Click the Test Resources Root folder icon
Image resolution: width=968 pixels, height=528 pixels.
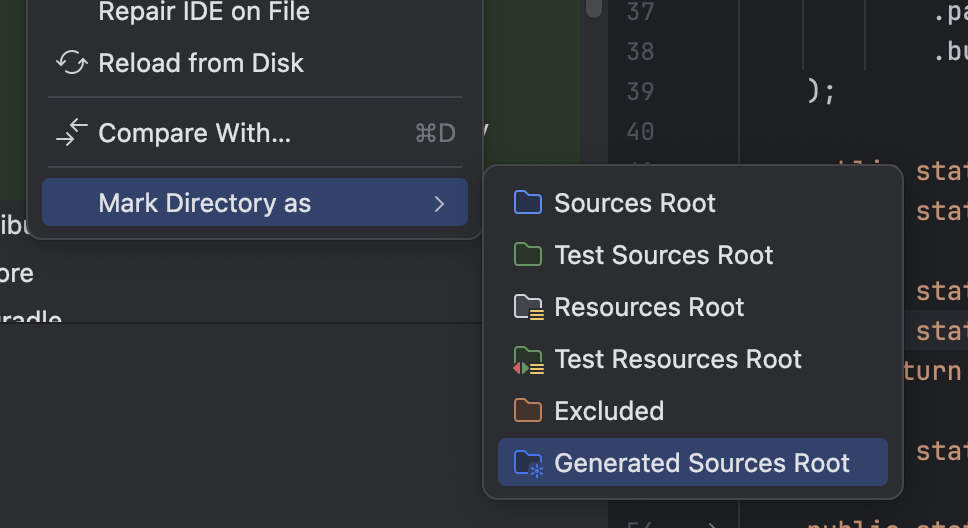[528, 360]
